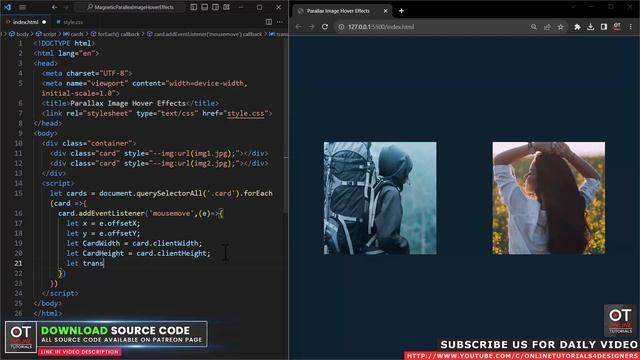Click the share page icon in address bar
640x360 pixels.
pyautogui.click(x=547, y=27)
